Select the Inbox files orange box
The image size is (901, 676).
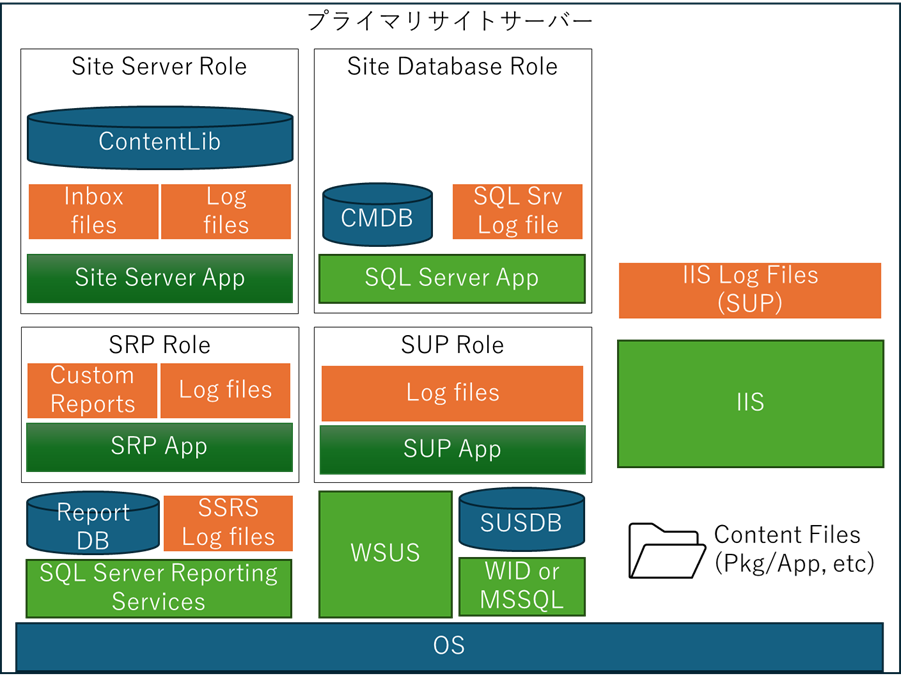(x=94, y=212)
